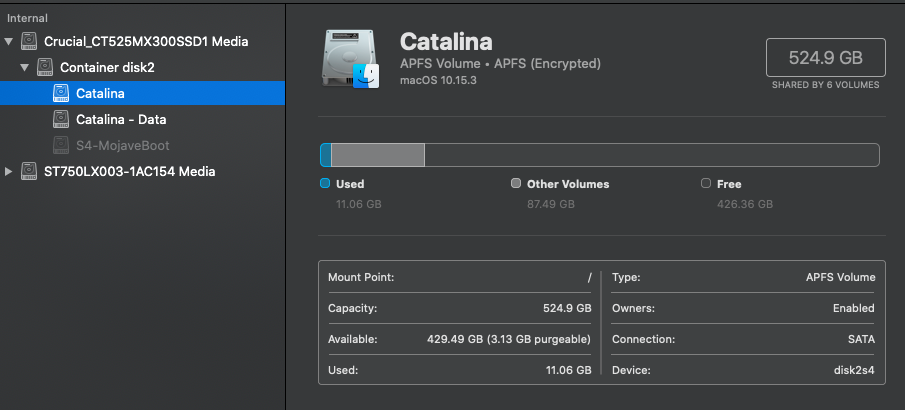Click the Used label in details table
The height and width of the screenshot is (410, 905).
[343, 370]
